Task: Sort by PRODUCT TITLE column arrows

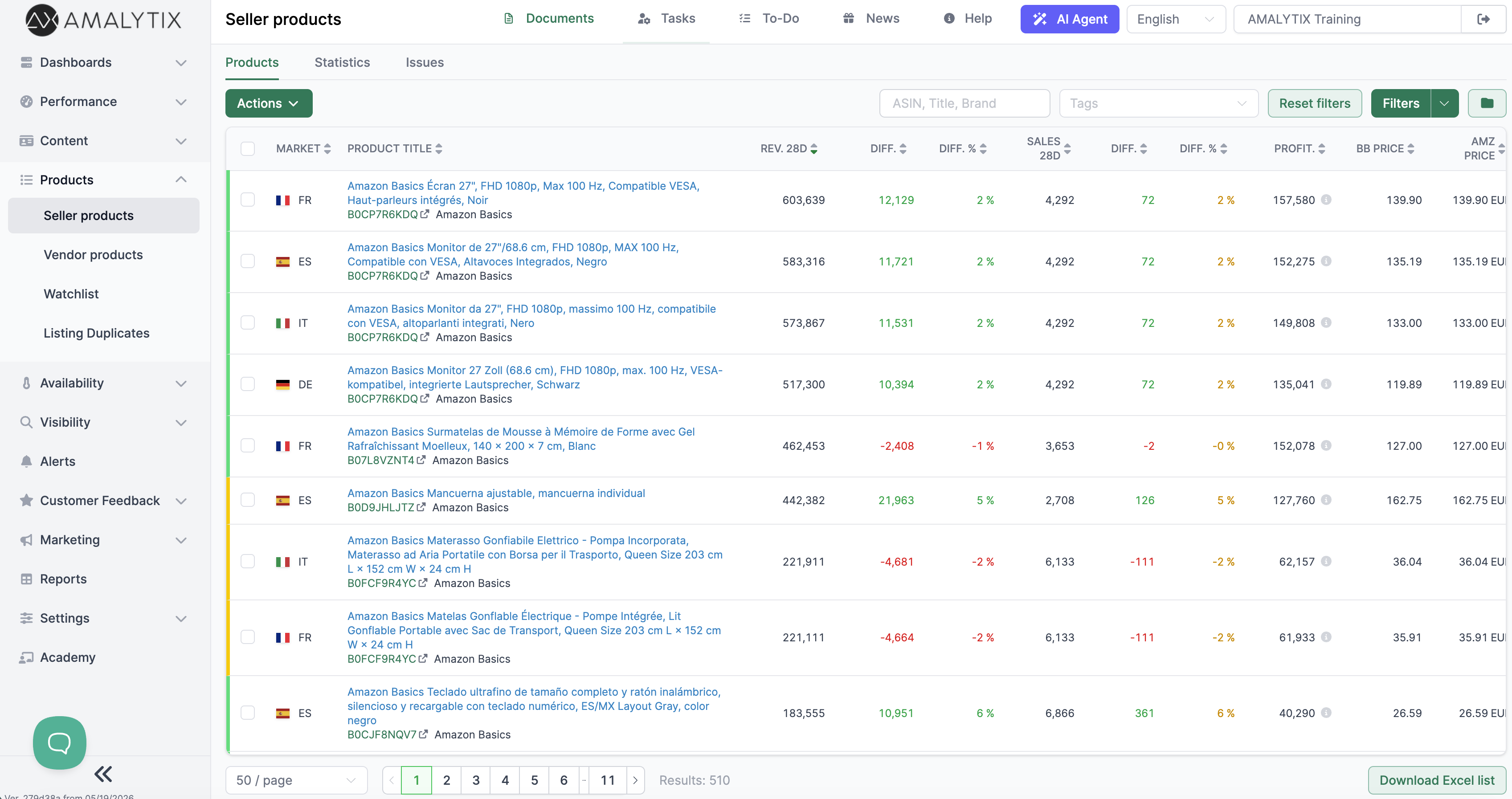Action: (x=439, y=149)
